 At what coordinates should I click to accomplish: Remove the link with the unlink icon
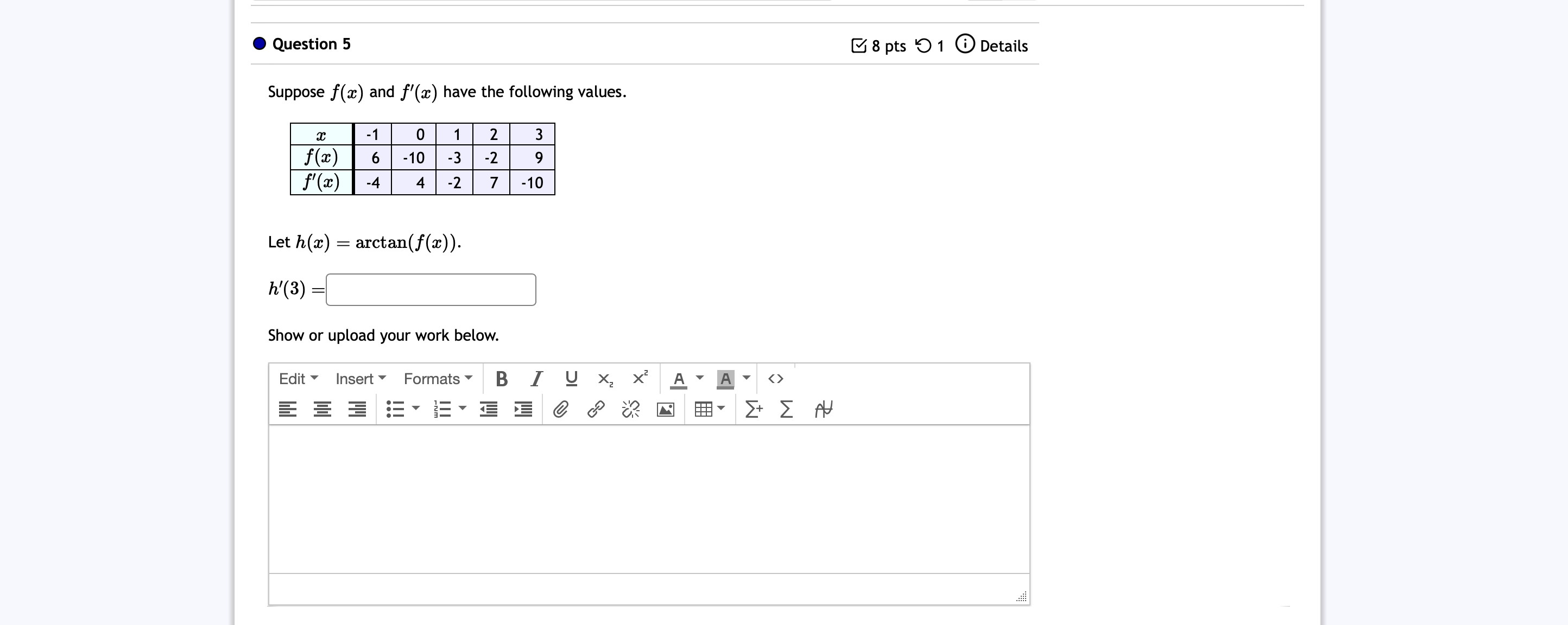click(630, 409)
